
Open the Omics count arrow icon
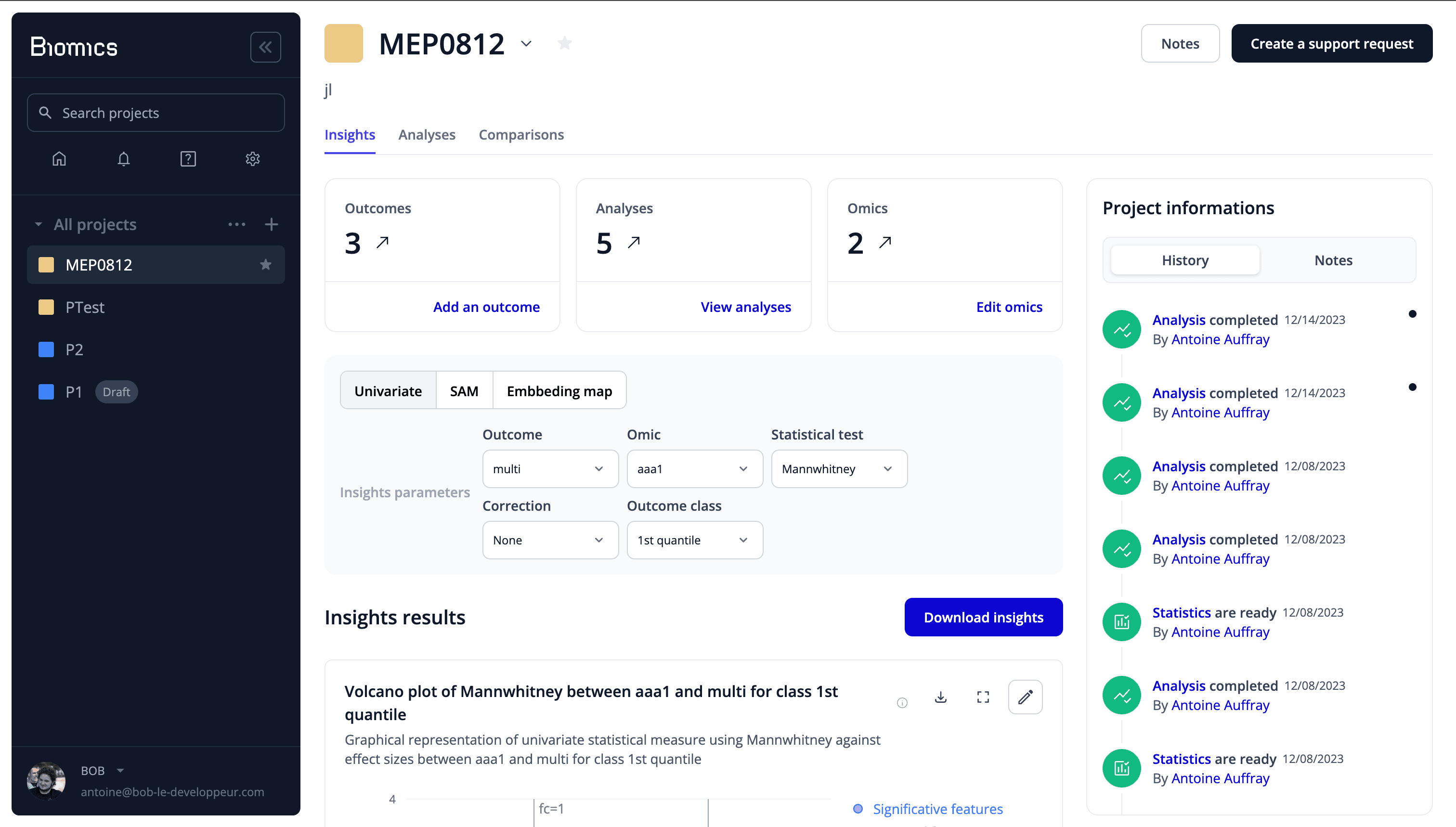885,243
